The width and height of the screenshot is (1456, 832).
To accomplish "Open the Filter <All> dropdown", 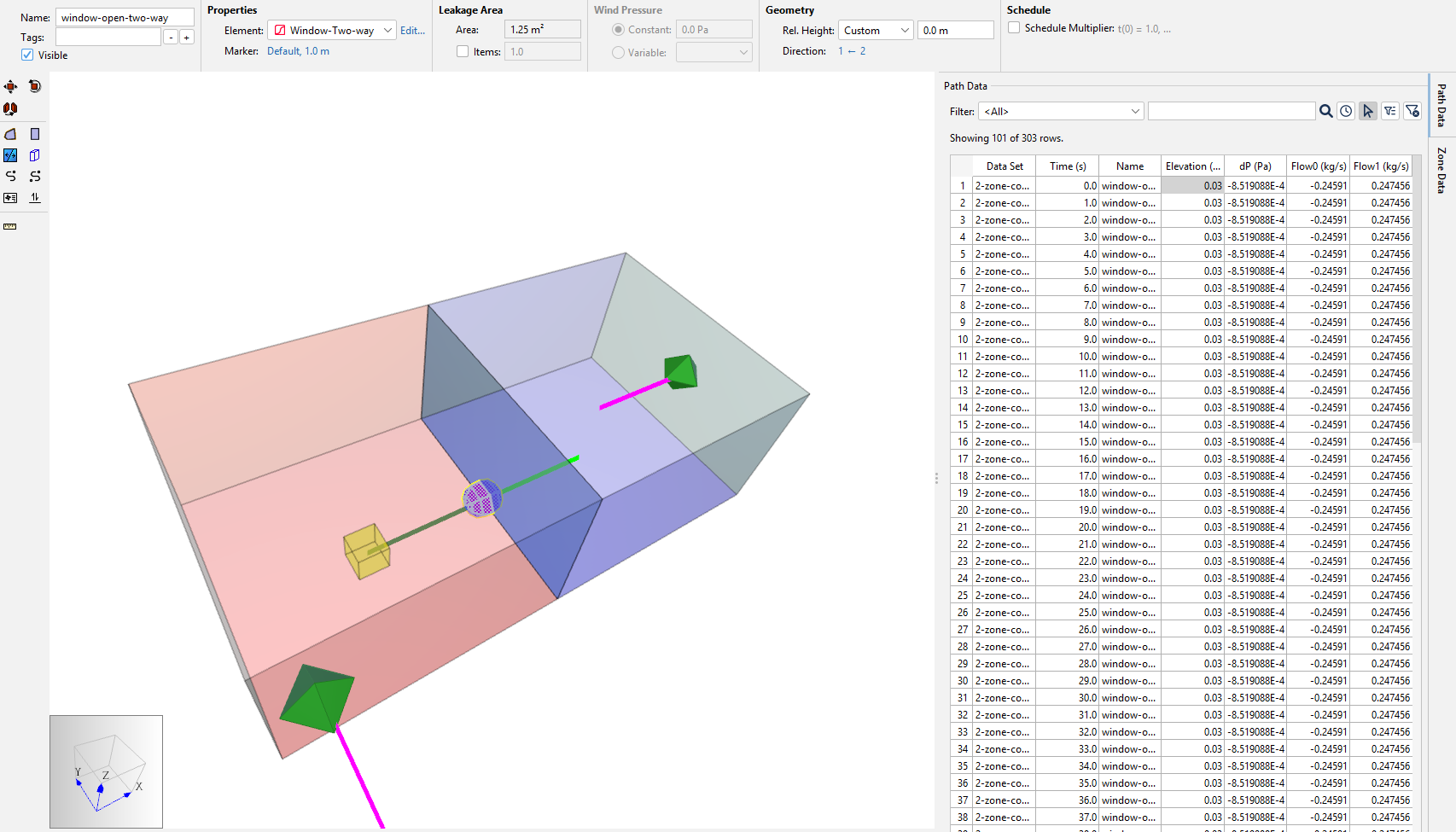I will point(1133,111).
